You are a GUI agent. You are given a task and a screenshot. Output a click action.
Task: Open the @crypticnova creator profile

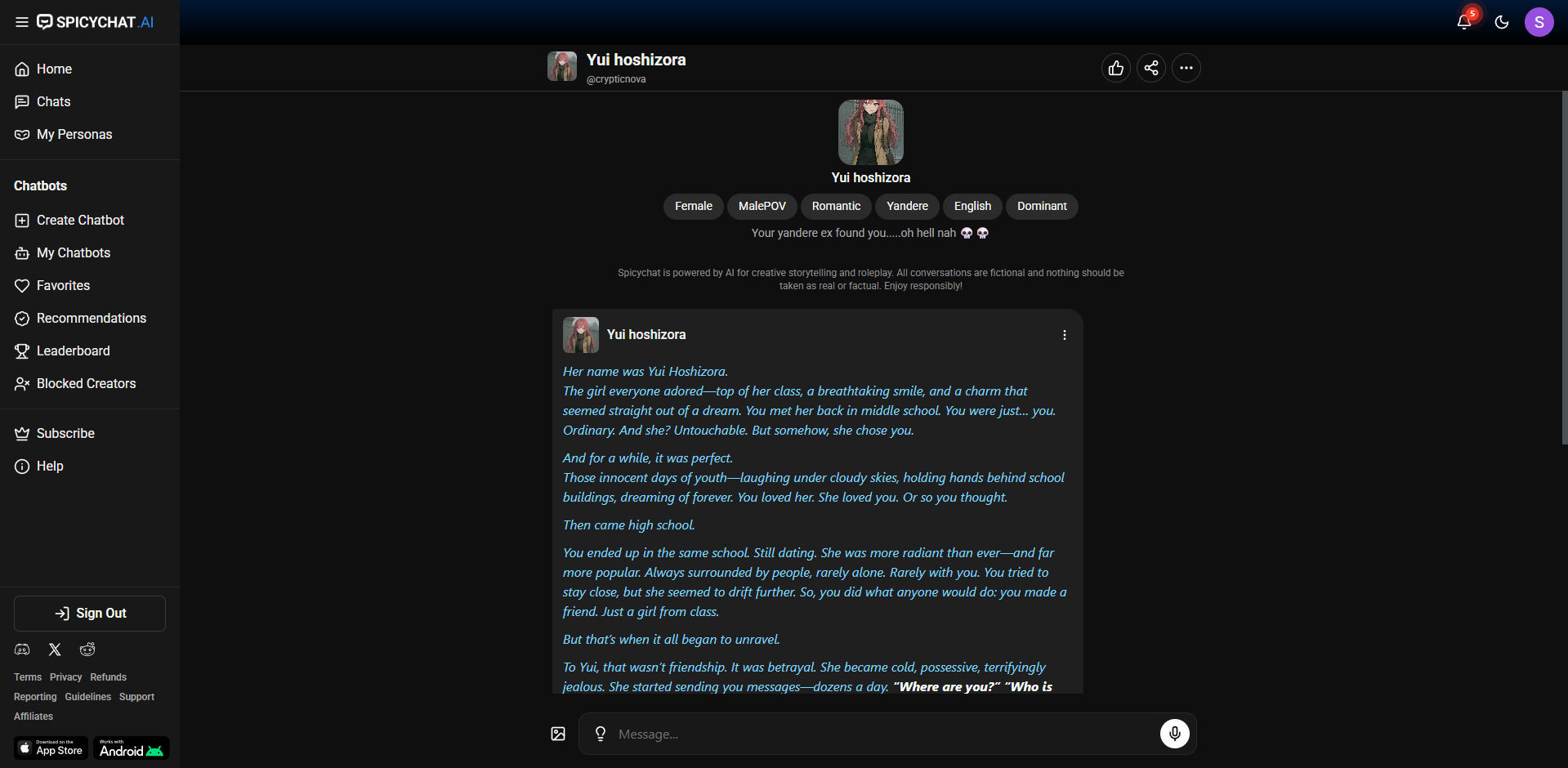tap(616, 79)
